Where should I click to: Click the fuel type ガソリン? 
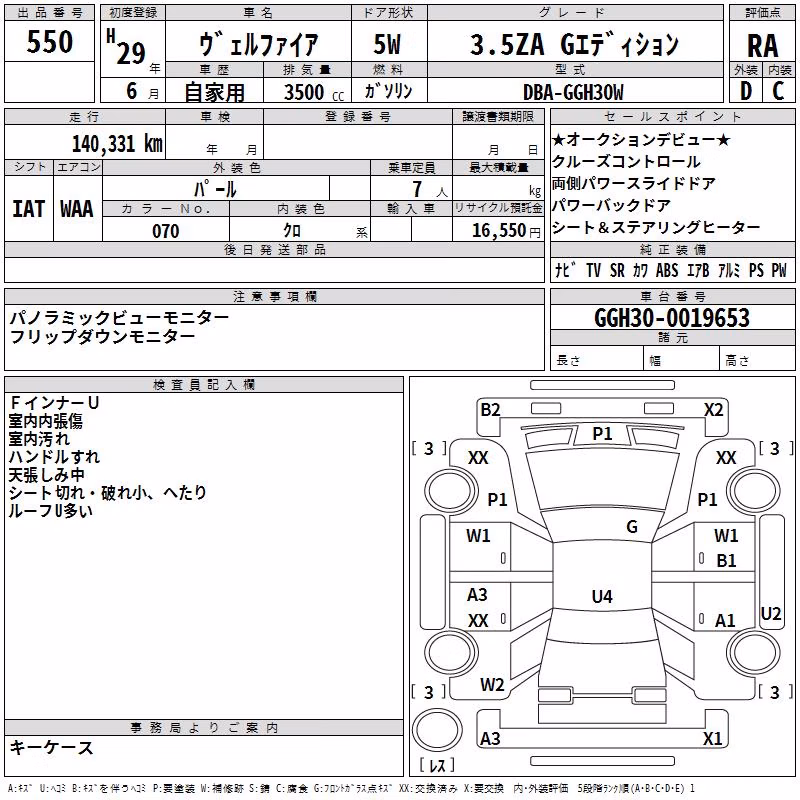(388, 91)
